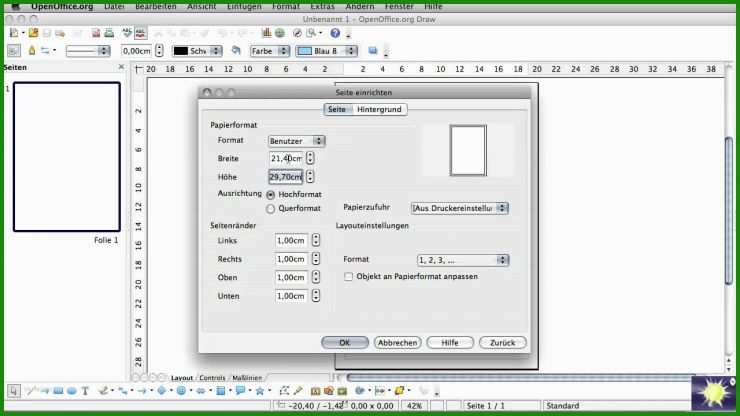The image size is (740, 416).
Task: Select the Flowchart shapes tool
Action: click(x=220, y=391)
